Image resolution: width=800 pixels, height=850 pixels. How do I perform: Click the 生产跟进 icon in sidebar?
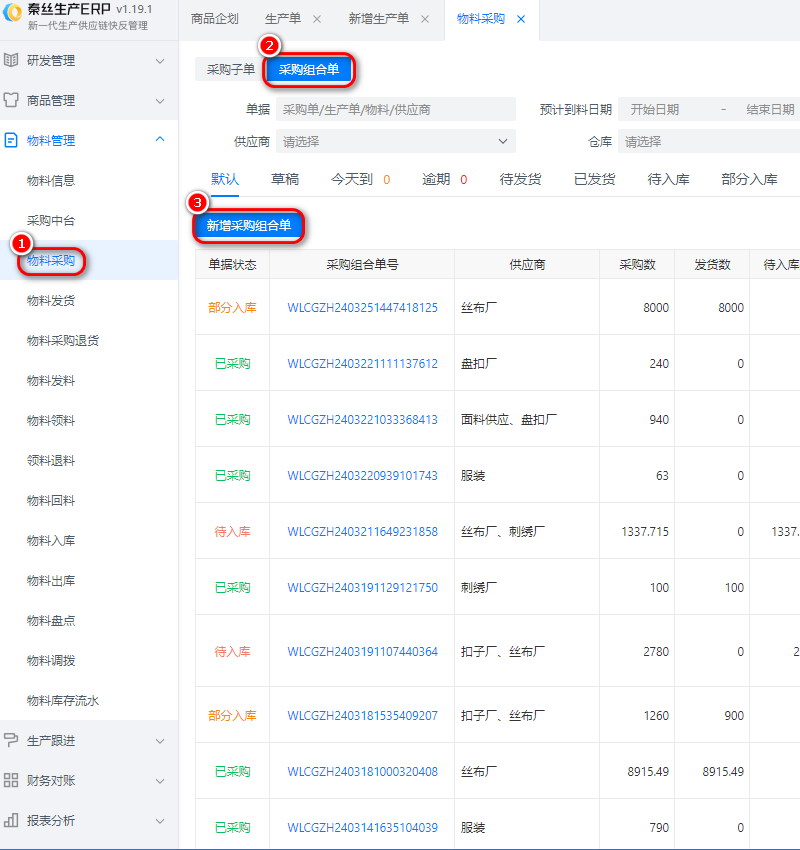12,741
